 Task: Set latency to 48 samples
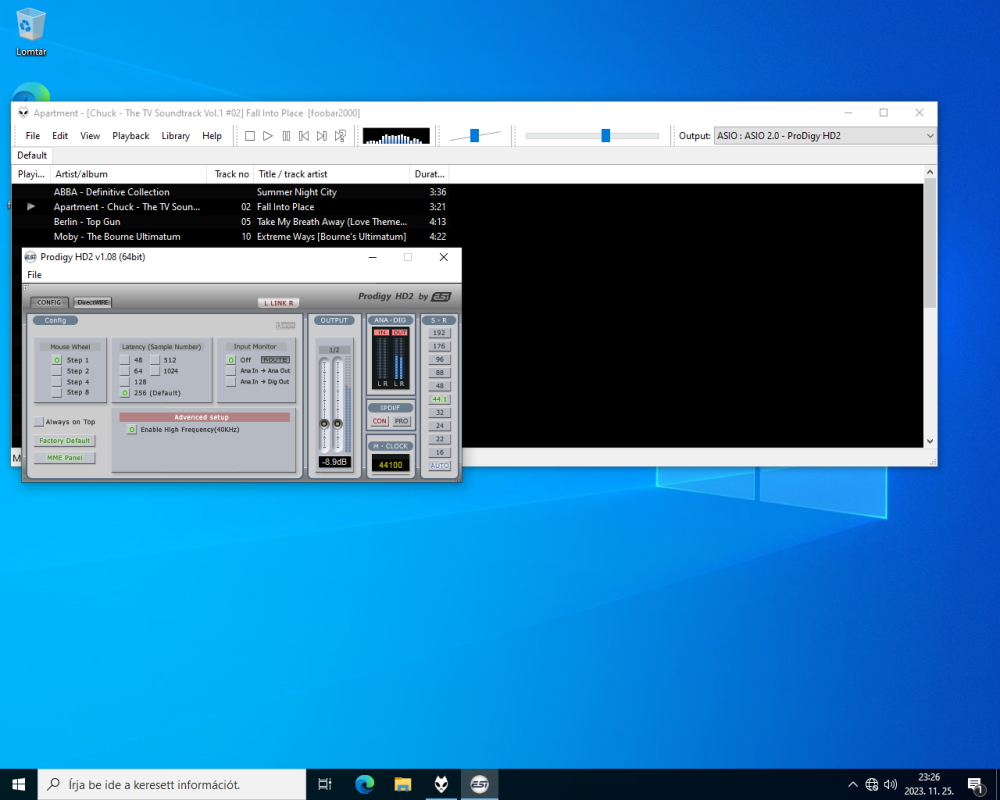pyautogui.click(x=125, y=360)
